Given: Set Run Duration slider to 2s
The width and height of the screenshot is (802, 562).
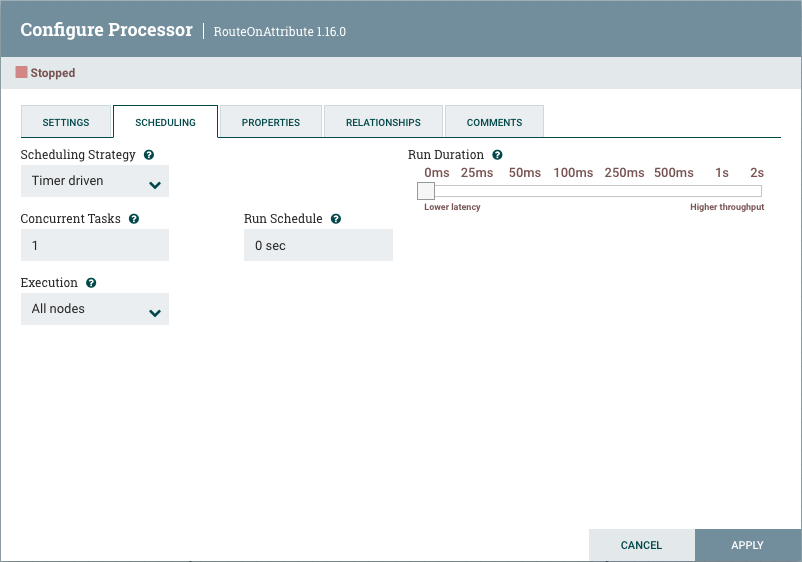Looking at the screenshot, I should (x=757, y=191).
